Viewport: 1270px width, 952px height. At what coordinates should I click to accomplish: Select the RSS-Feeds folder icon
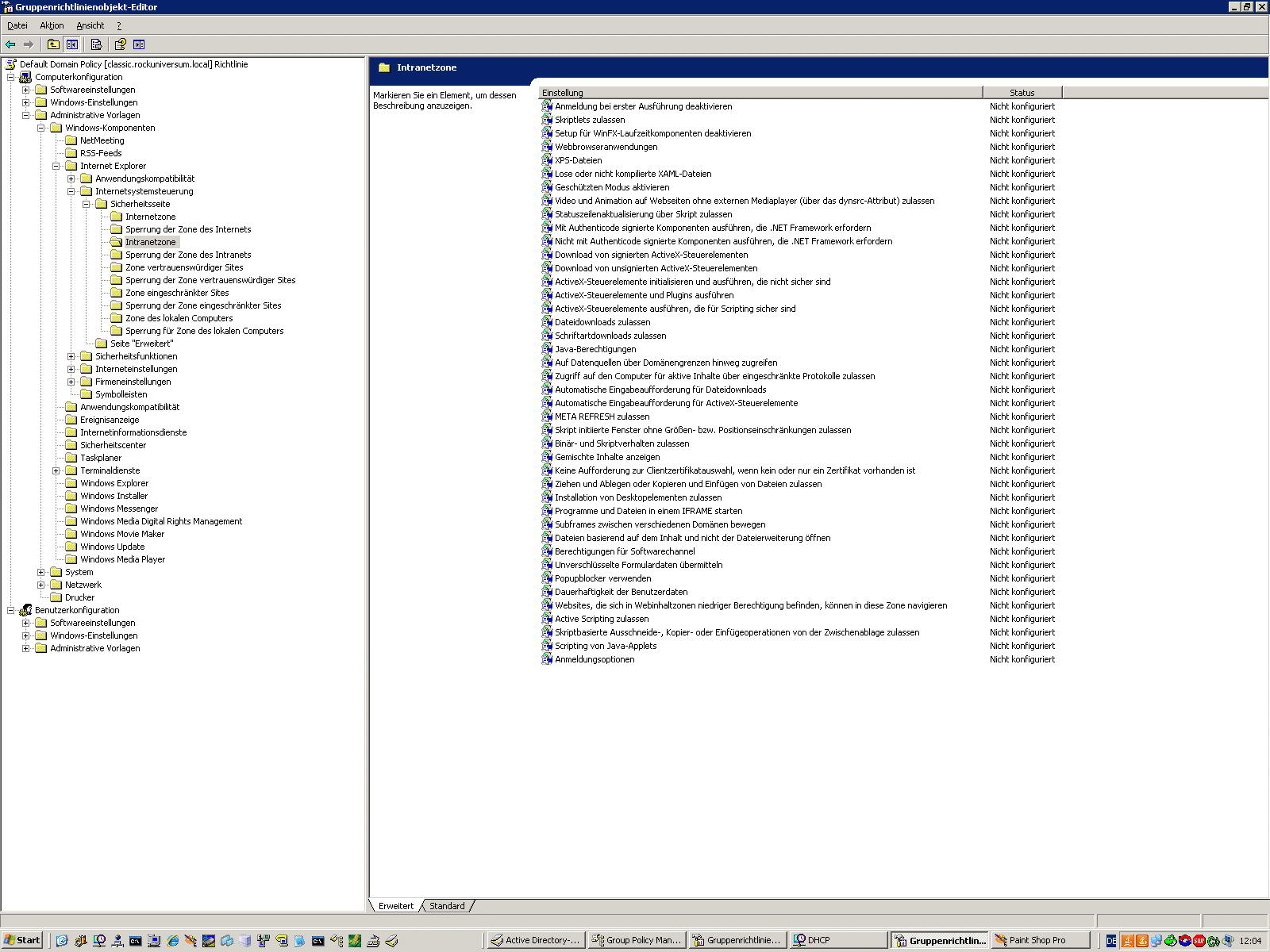(x=71, y=153)
